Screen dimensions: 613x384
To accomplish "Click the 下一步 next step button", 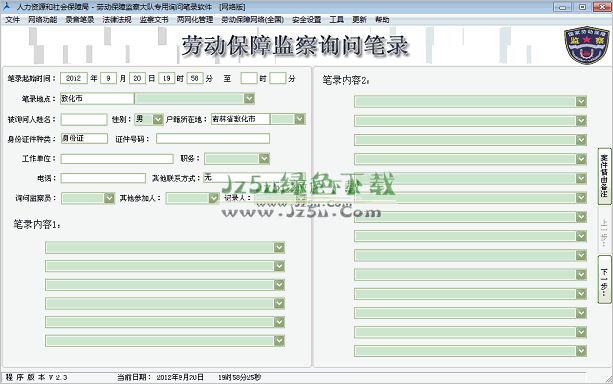I will point(604,279).
